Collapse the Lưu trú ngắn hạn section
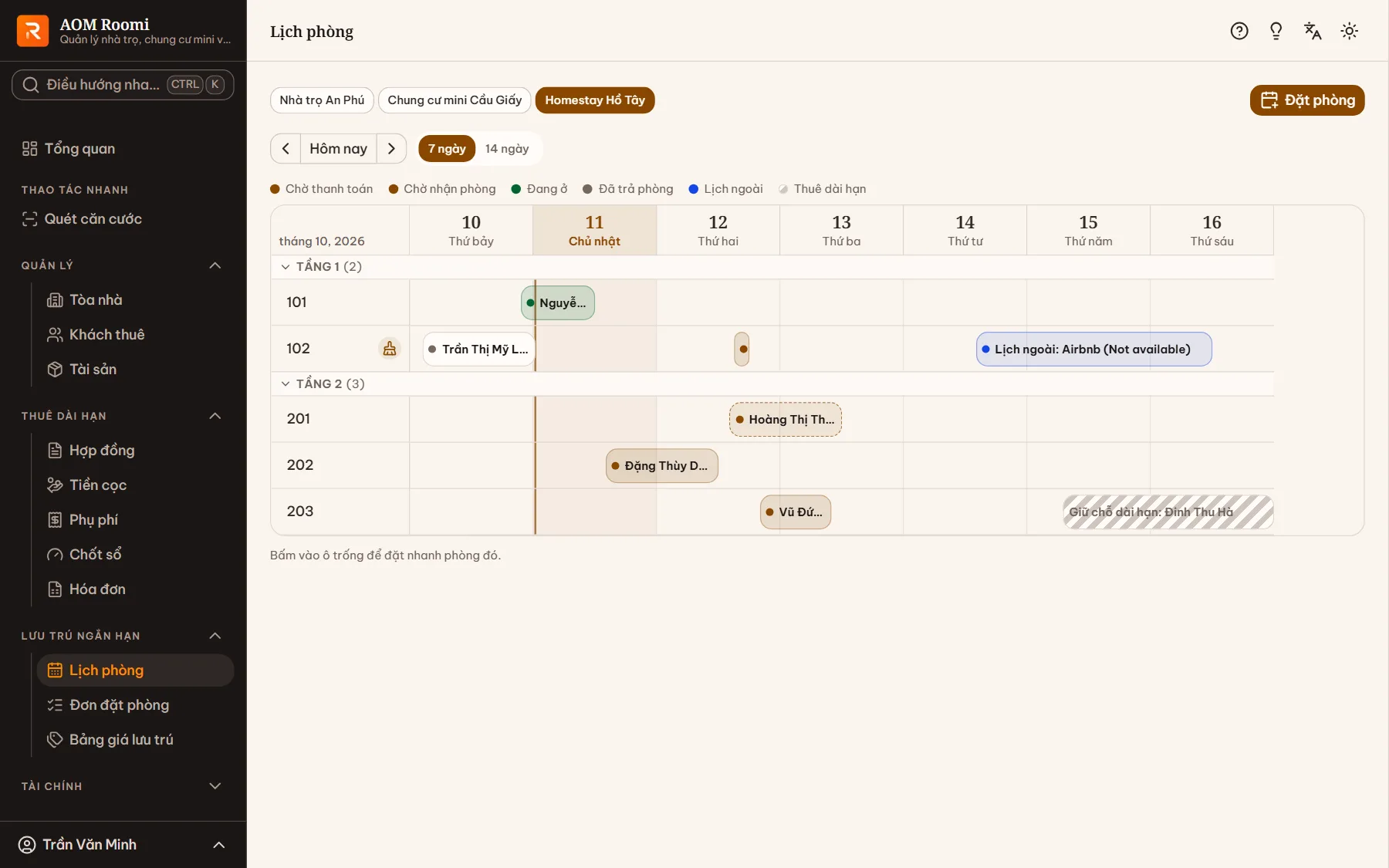Image resolution: width=1389 pixels, height=868 pixels. click(x=215, y=636)
